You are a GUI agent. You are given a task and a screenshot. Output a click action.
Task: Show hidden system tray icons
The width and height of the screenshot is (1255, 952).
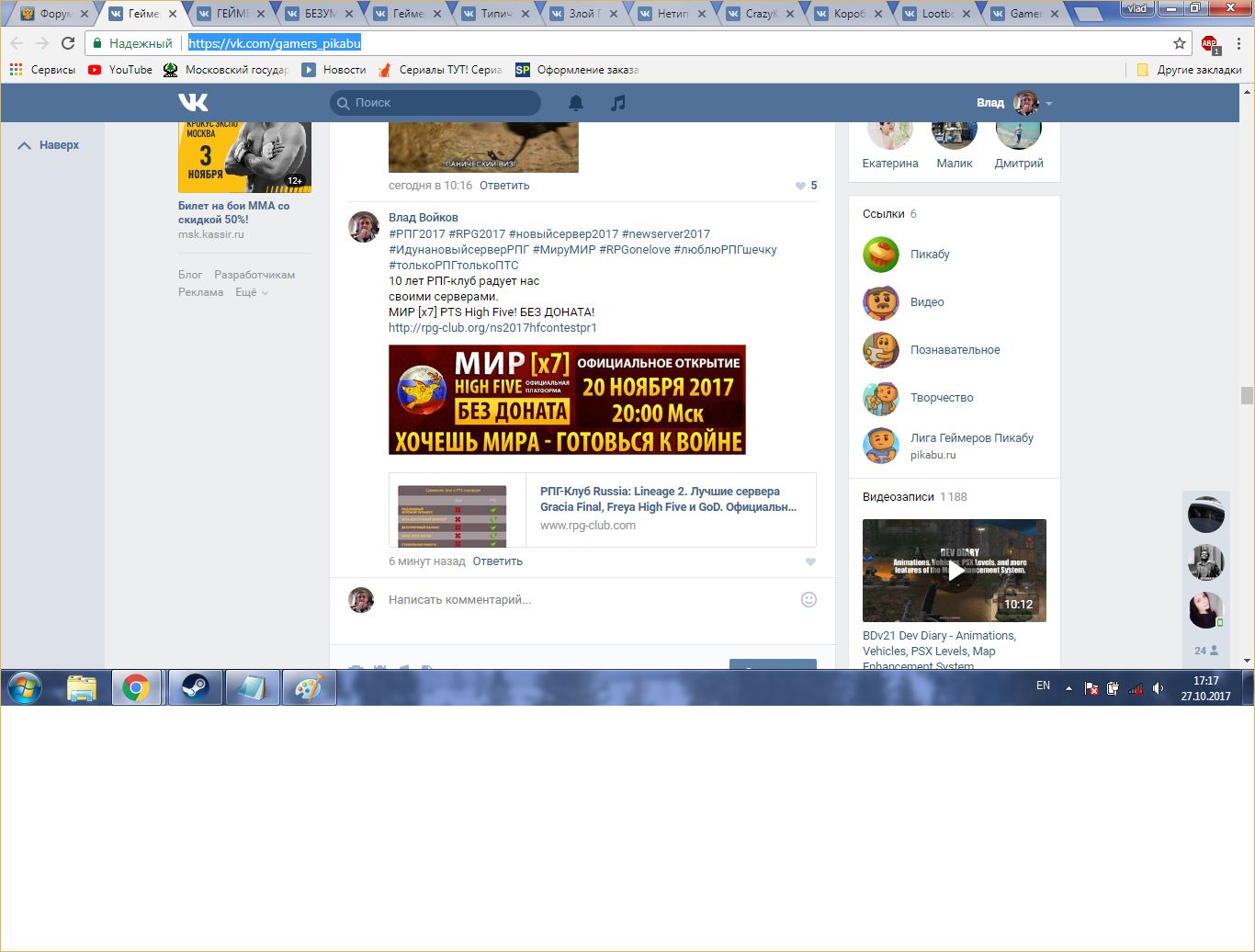point(1068,688)
